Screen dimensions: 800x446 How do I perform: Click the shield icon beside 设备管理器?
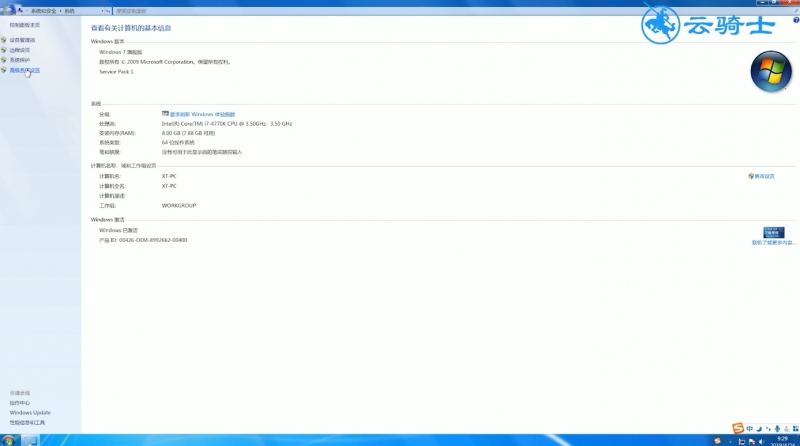tap(4, 40)
